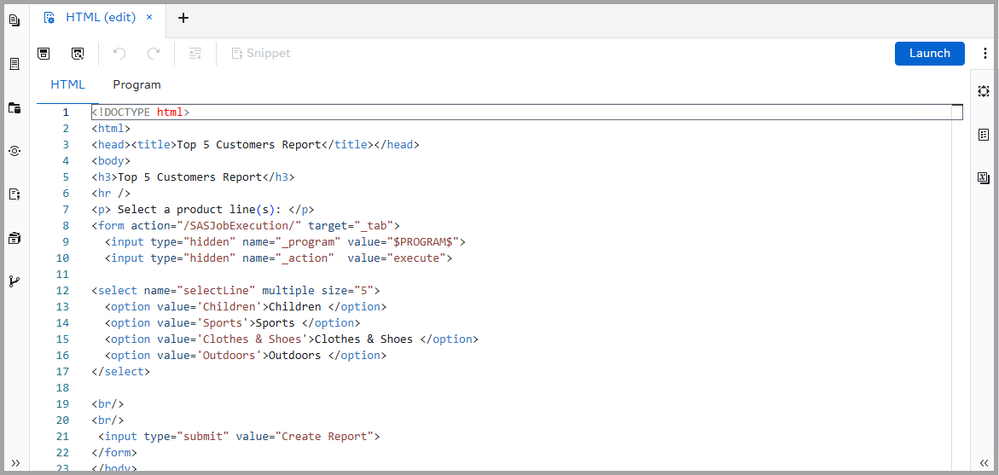Open the Libraries icon in left sidebar
999x475 pixels.
point(14,238)
